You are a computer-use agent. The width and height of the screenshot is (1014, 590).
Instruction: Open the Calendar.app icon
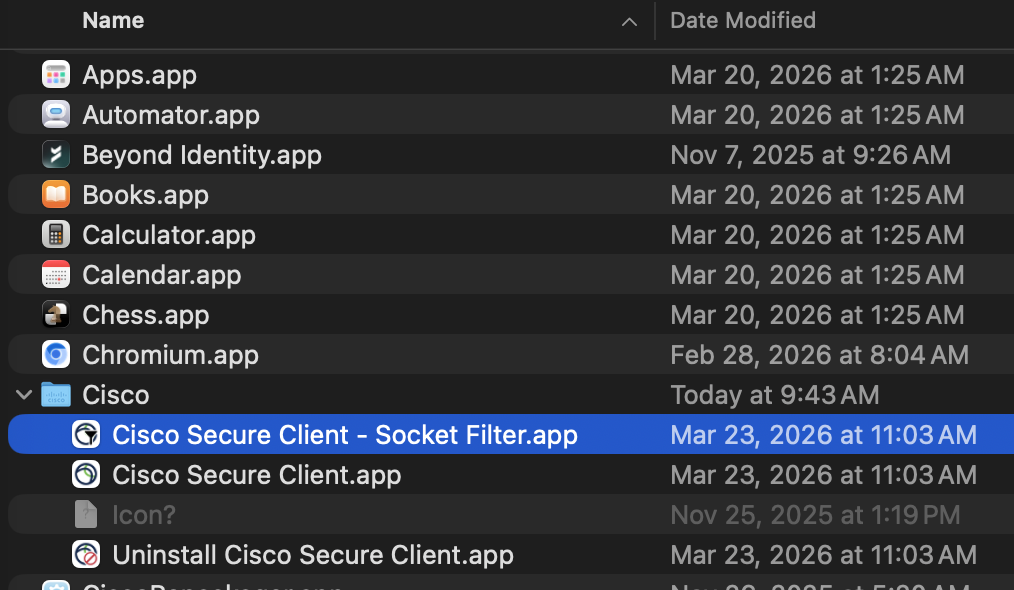(x=56, y=274)
